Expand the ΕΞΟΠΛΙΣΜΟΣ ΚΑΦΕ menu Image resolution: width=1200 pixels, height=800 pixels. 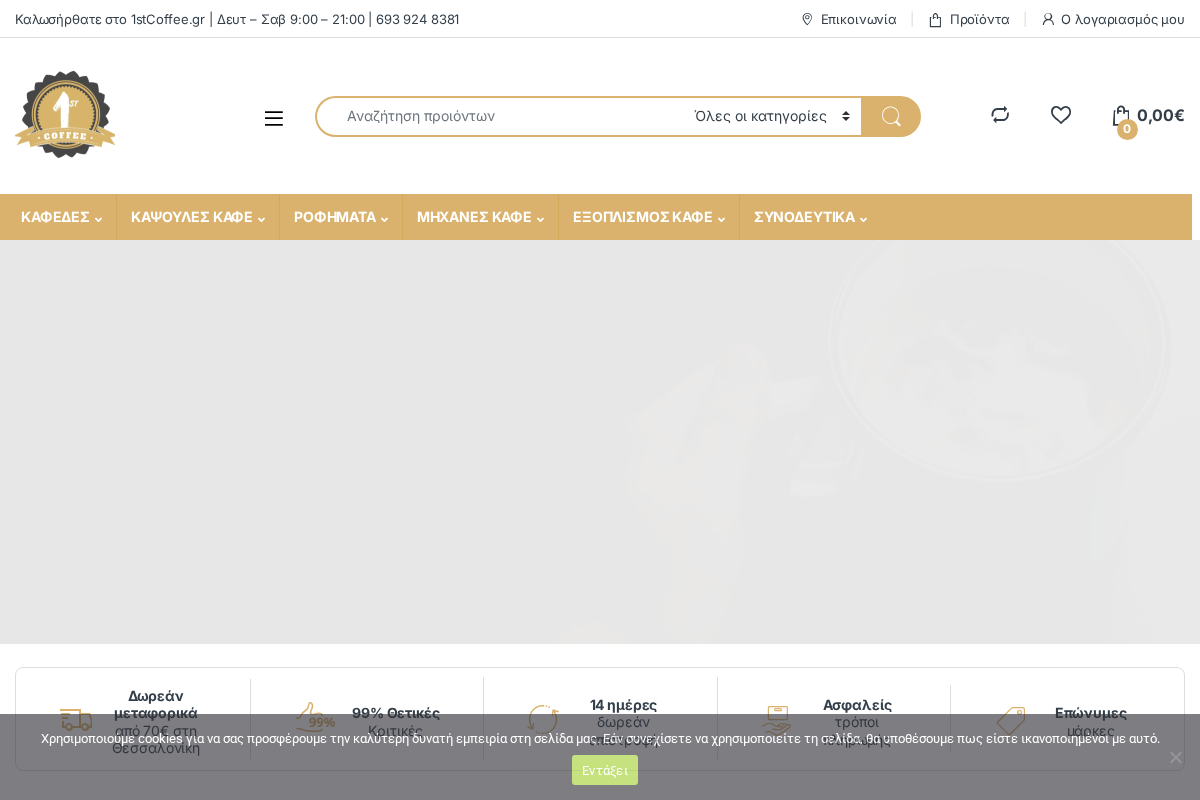click(649, 217)
